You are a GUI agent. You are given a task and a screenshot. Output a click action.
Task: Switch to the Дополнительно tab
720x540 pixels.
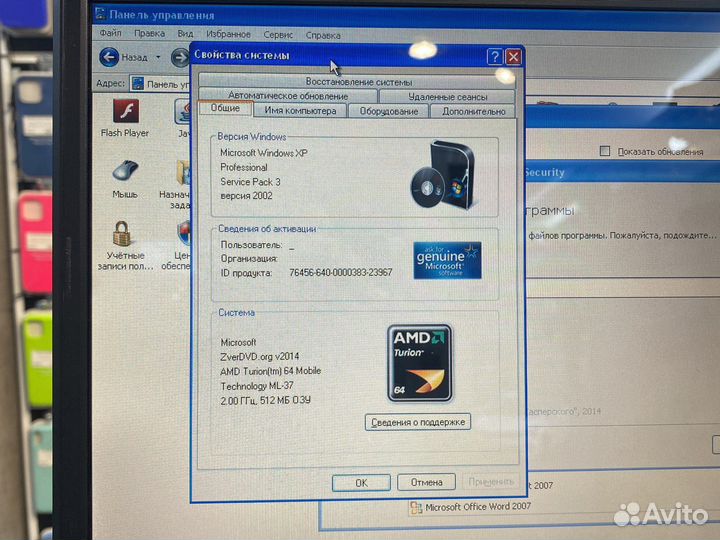click(473, 112)
